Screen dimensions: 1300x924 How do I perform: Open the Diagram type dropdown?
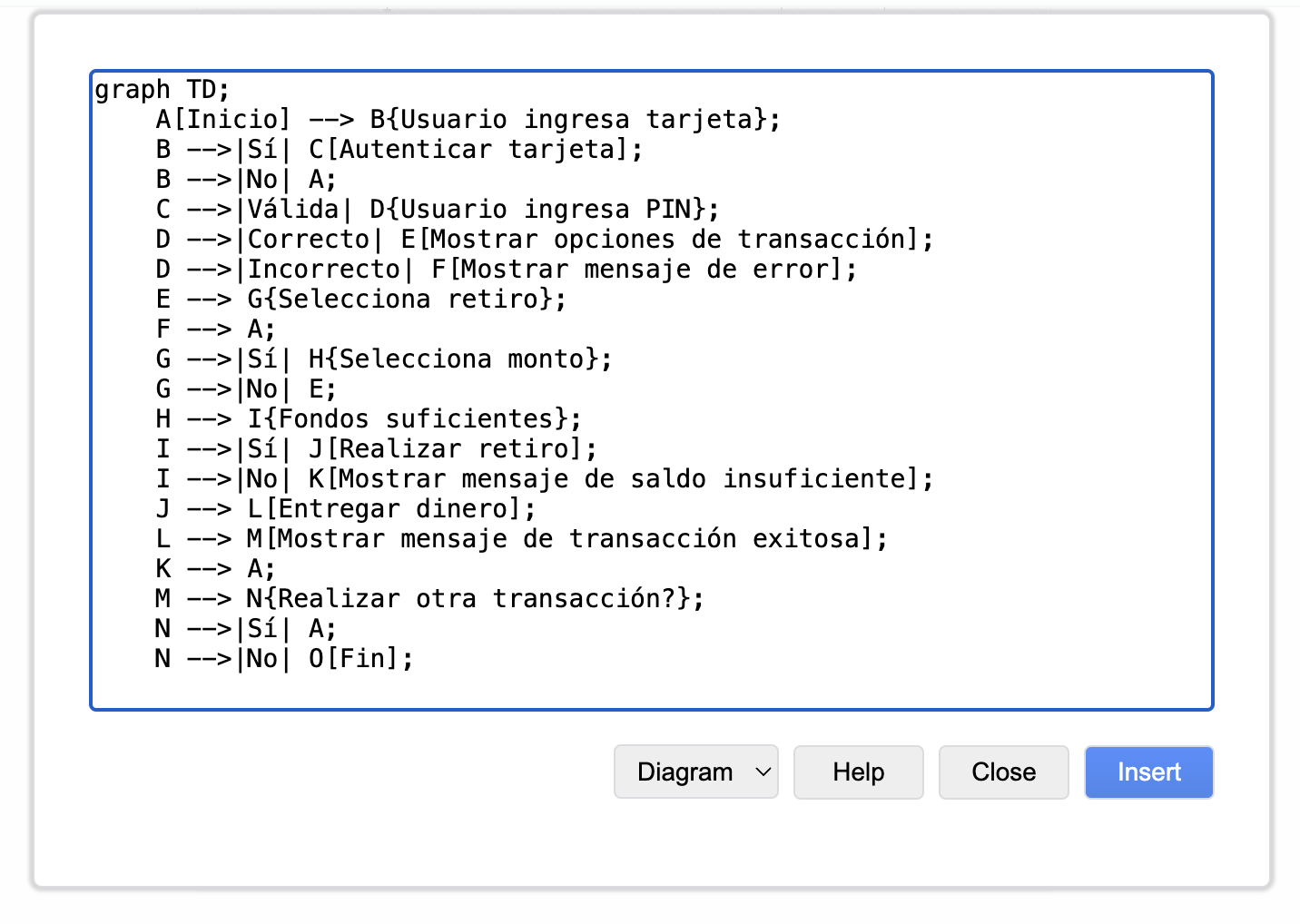pyautogui.click(x=695, y=772)
